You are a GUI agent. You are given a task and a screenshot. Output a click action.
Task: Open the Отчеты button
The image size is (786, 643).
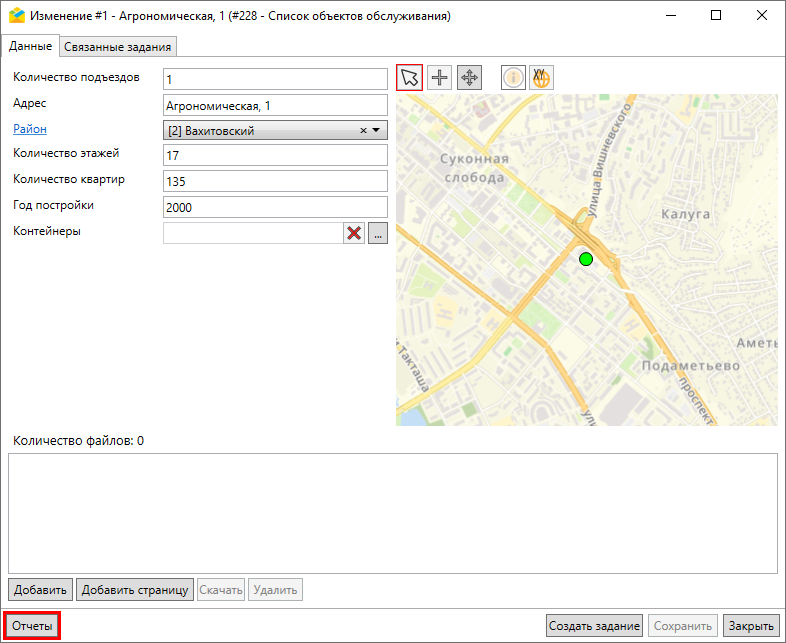click(33, 626)
